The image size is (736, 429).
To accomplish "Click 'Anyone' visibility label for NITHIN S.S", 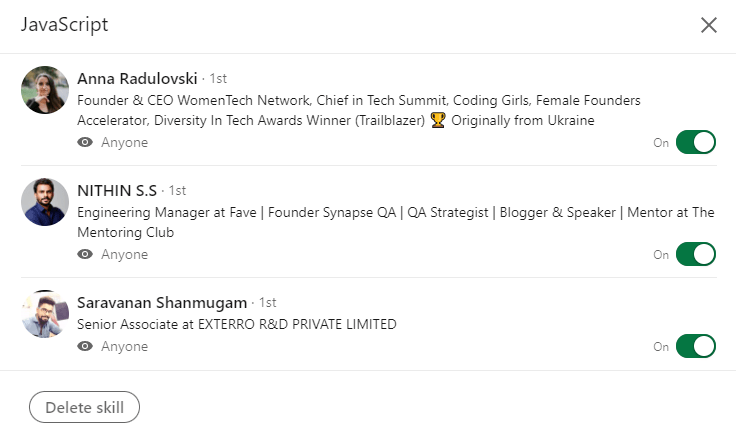I will [x=124, y=255].
